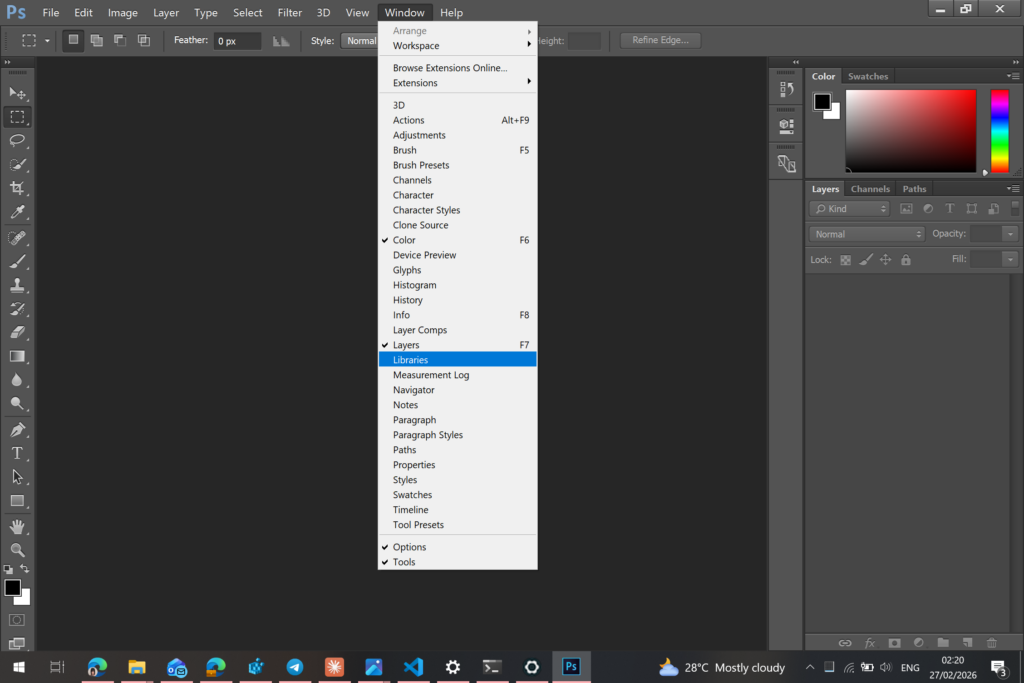Viewport: 1024px width, 683px height.
Task: Select the Crop tool
Action: click(x=17, y=188)
